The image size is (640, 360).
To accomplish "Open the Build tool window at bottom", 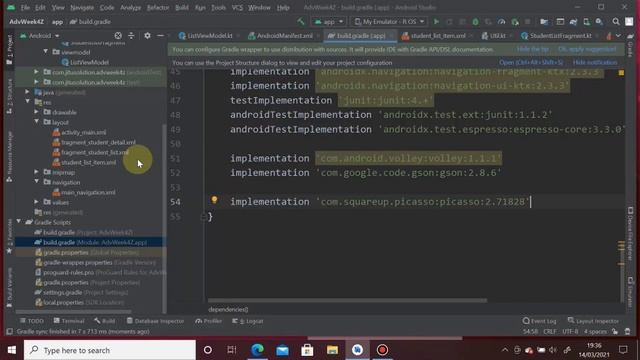I will coord(104,321).
